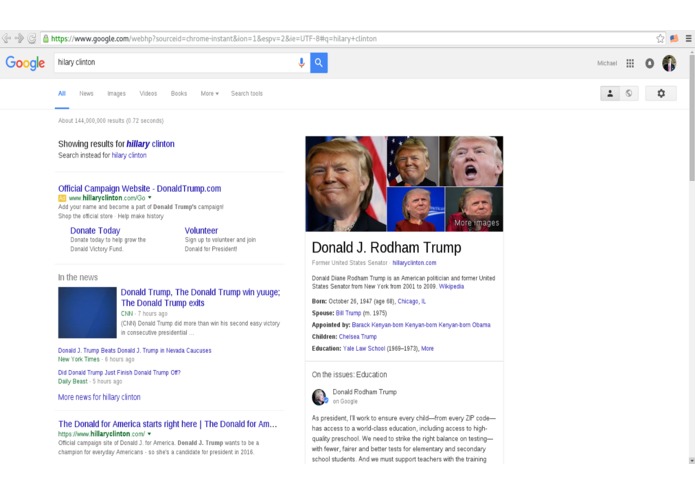Open the large portrait image in knowledge panel
This screenshot has width=695, height=494.
[346, 184]
